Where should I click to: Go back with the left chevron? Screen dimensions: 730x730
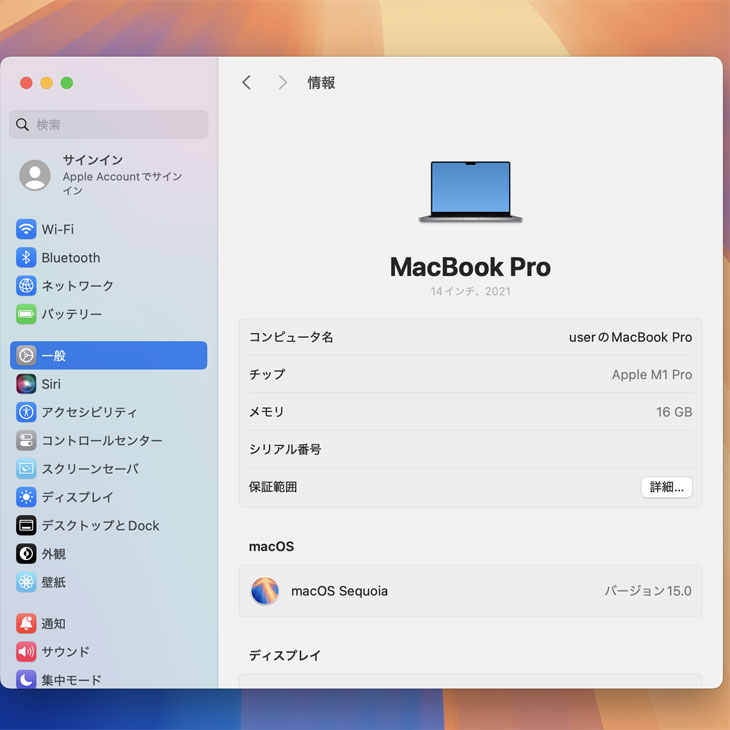[x=247, y=82]
